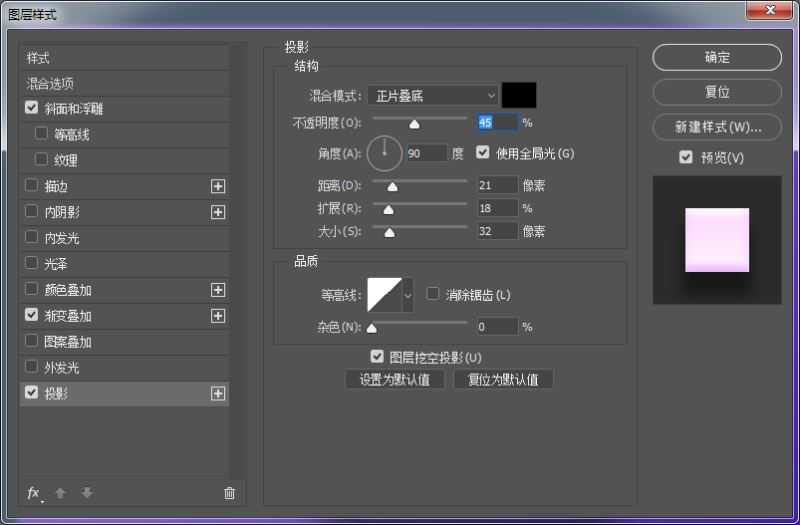Screen dimensions: 800x525
Task: Click the plus icon beside 渐变叠加
Action: [218, 316]
